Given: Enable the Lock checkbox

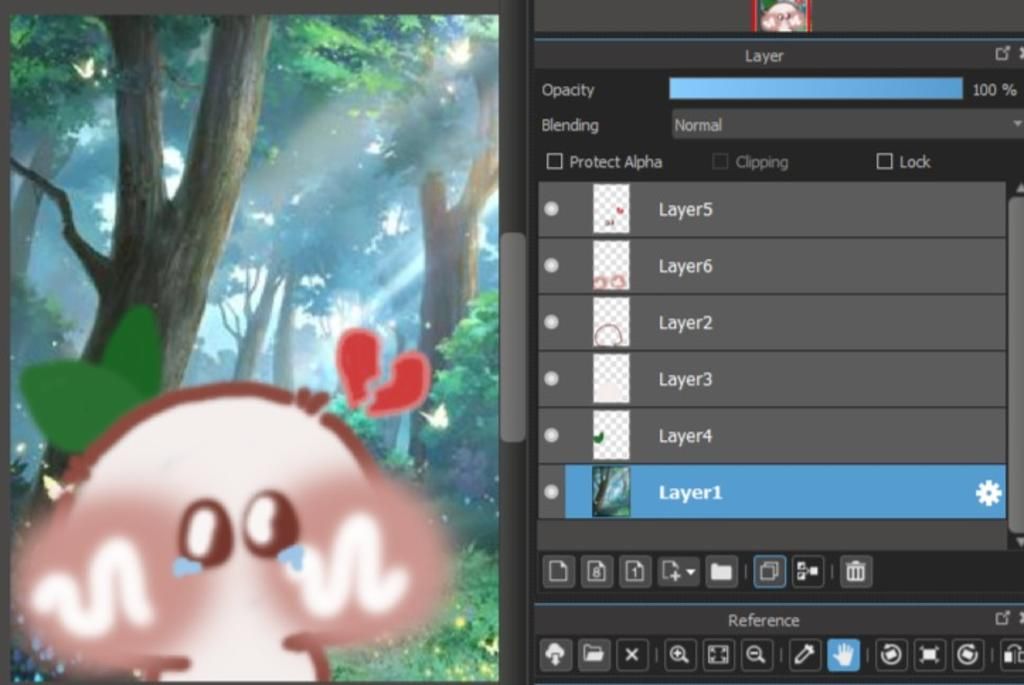Looking at the screenshot, I should [884, 161].
